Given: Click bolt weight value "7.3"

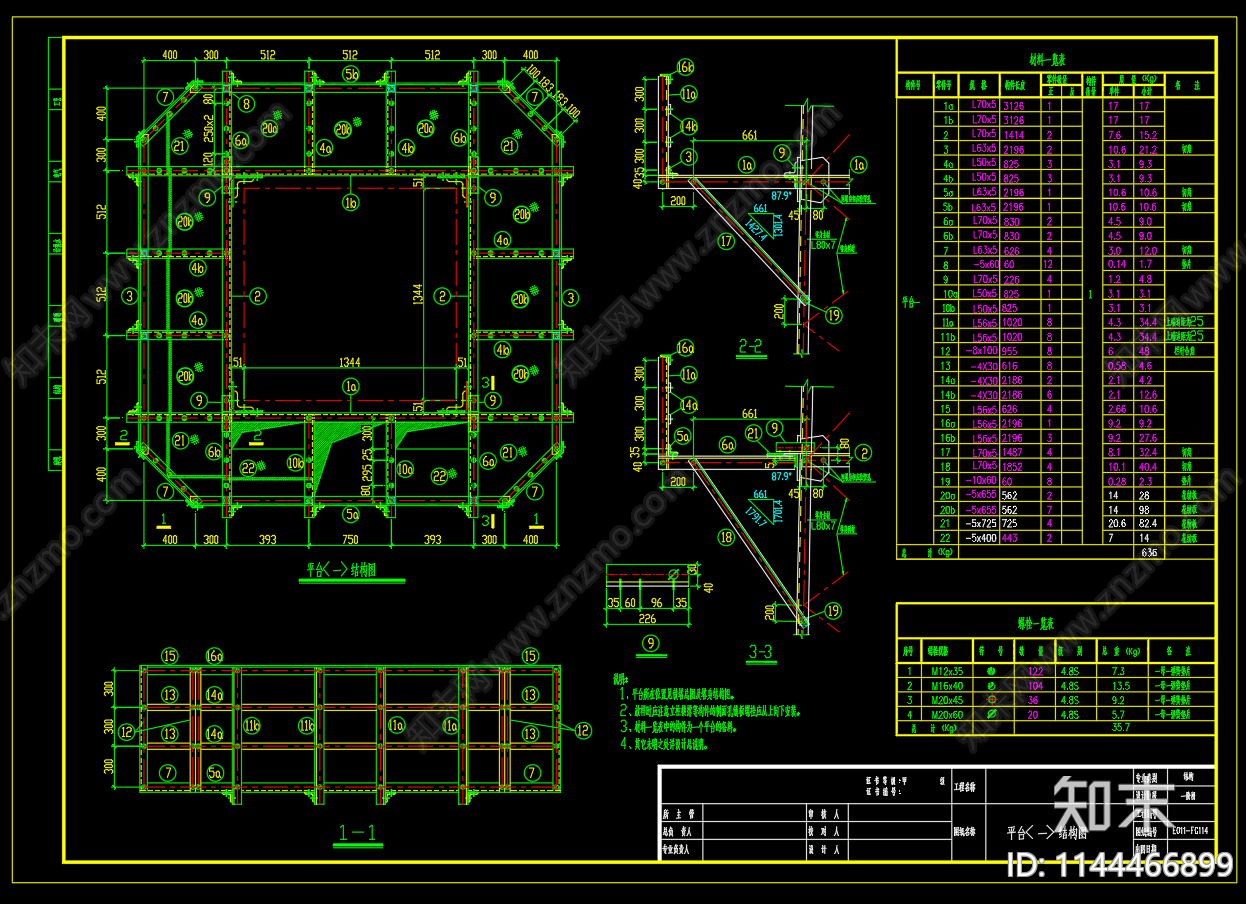Looking at the screenshot, I should [x=1119, y=672].
